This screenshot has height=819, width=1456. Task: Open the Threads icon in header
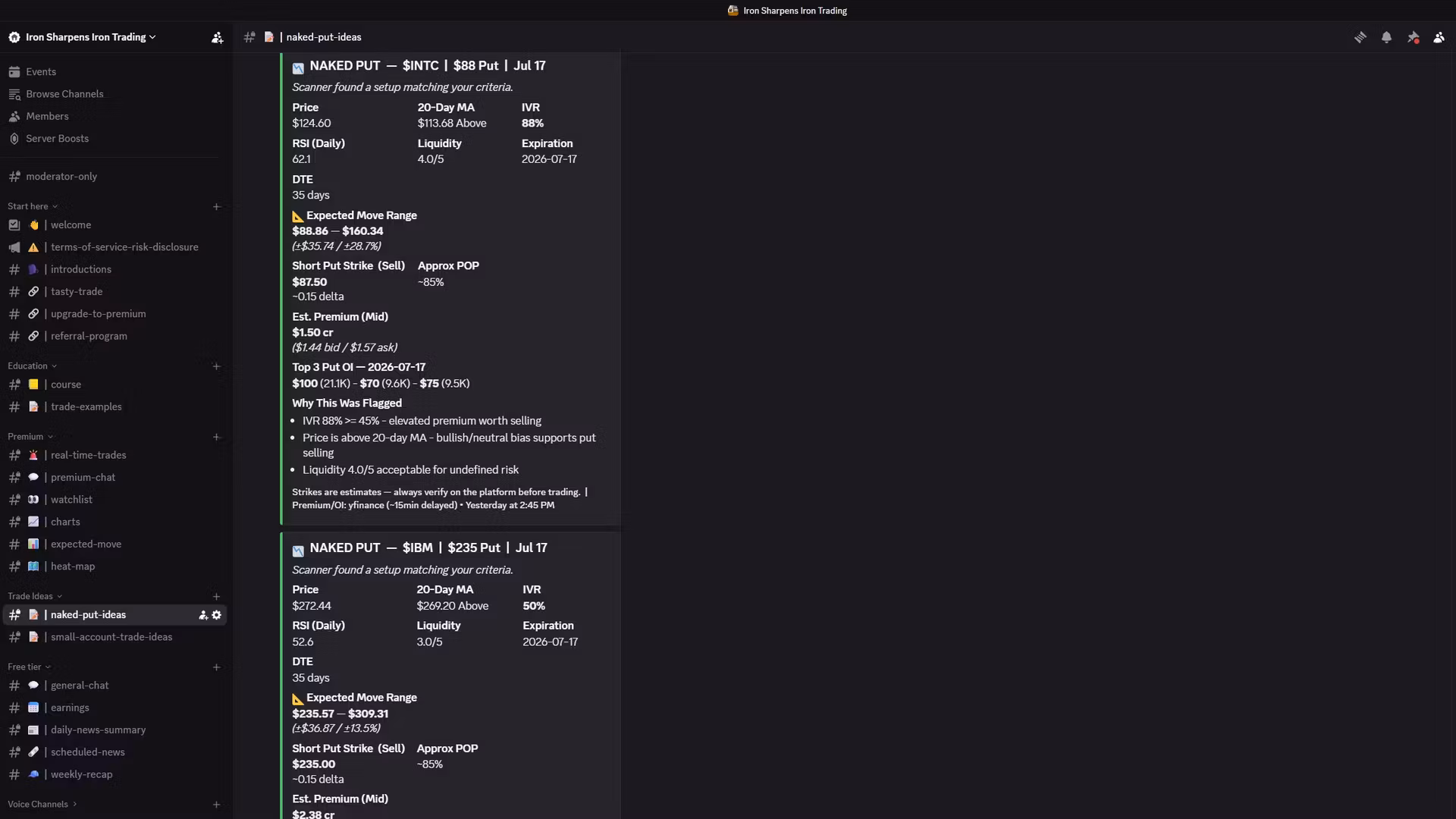tap(1360, 37)
